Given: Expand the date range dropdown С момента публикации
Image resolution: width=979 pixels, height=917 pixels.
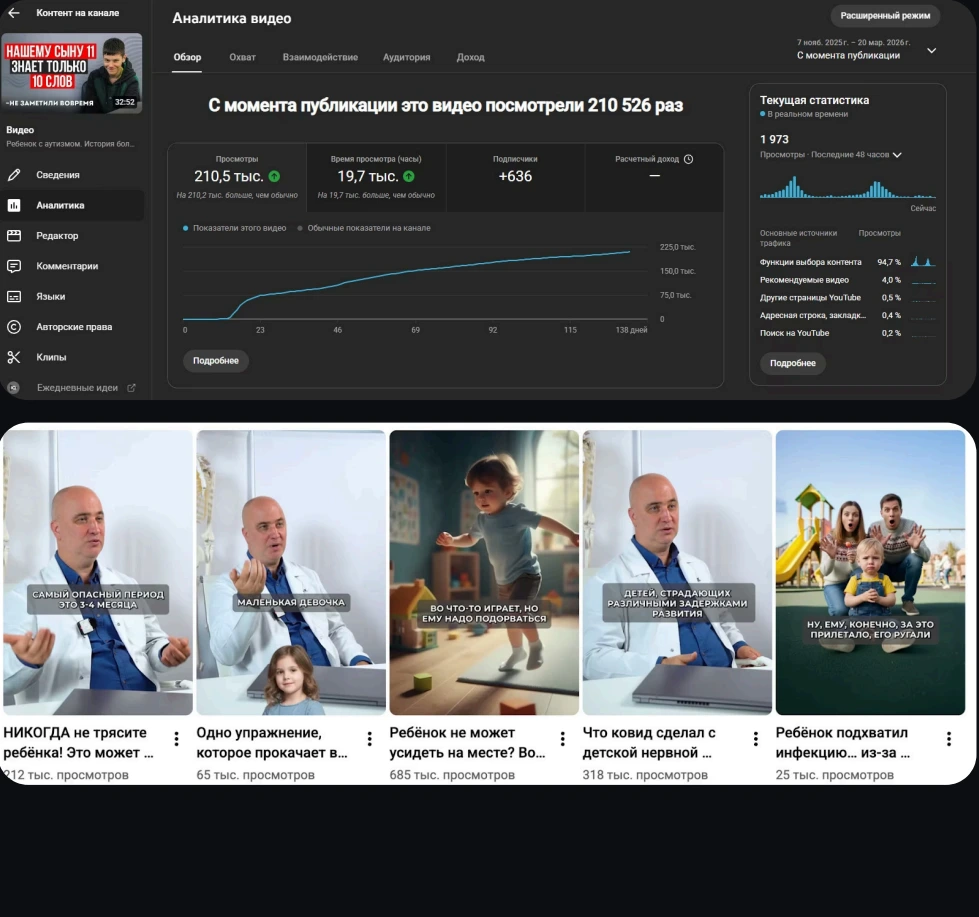Looking at the screenshot, I should (x=931, y=51).
